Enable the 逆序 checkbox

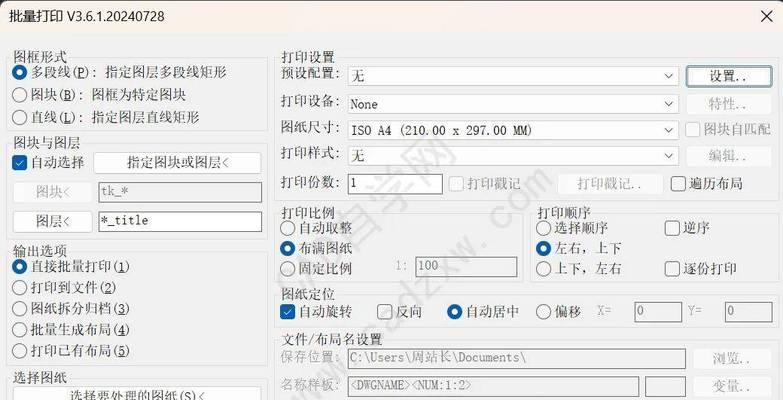point(672,229)
